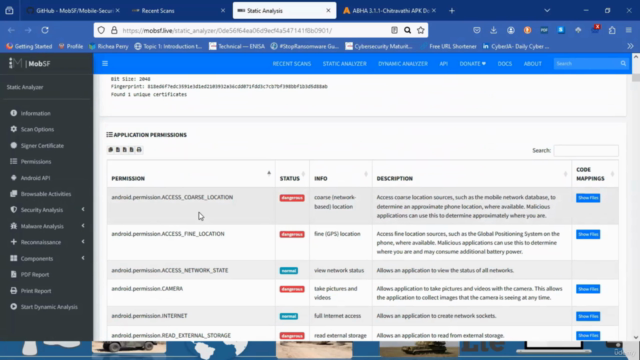Expand the Security Analysis menu

point(47,210)
